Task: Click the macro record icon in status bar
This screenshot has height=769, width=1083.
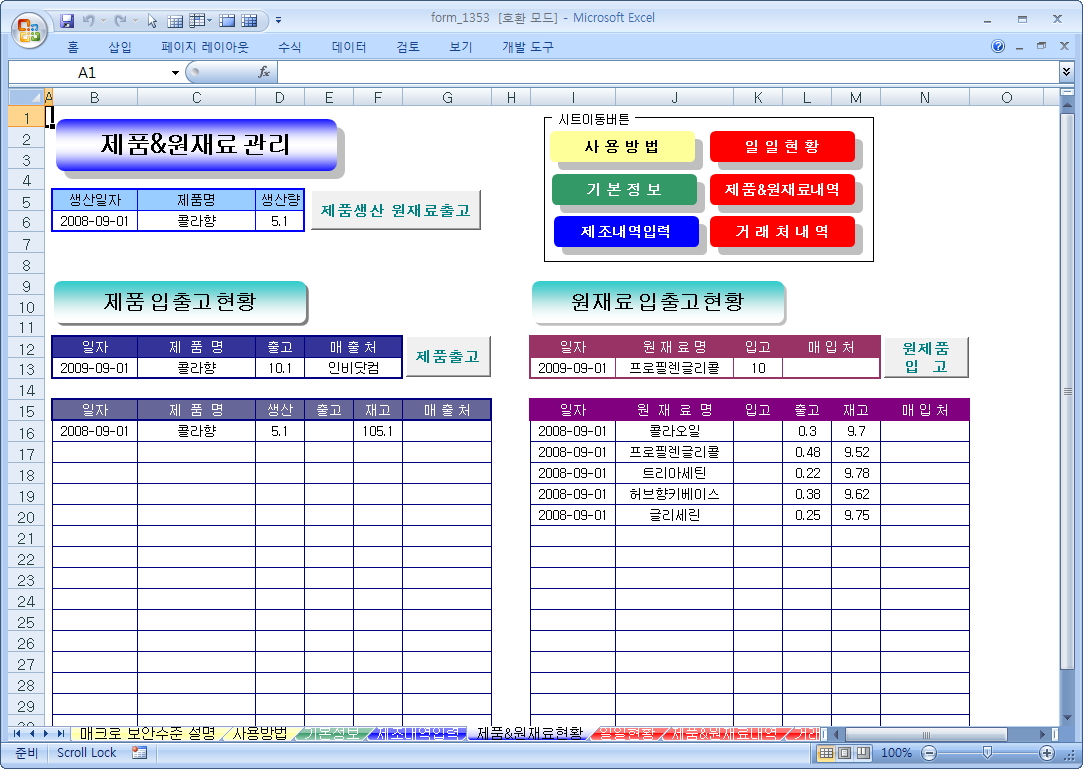Action: pyautogui.click(x=139, y=752)
